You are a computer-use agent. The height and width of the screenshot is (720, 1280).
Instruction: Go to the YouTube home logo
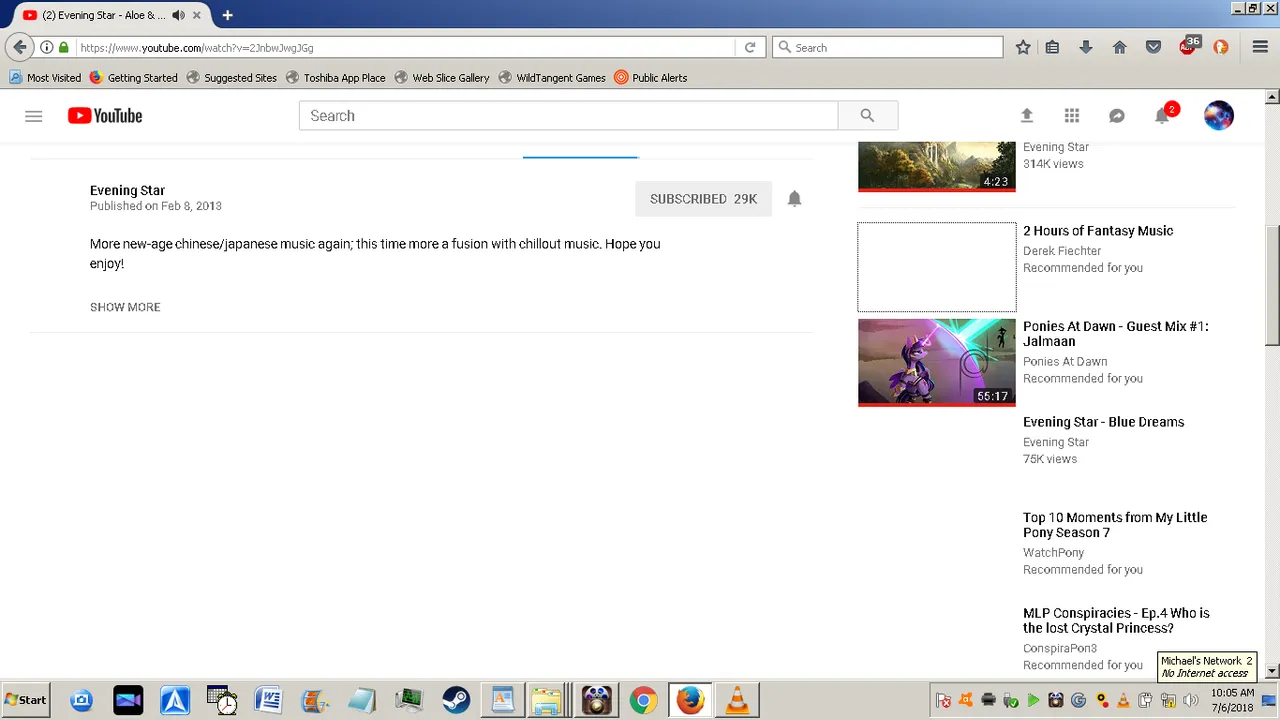point(105,116)
